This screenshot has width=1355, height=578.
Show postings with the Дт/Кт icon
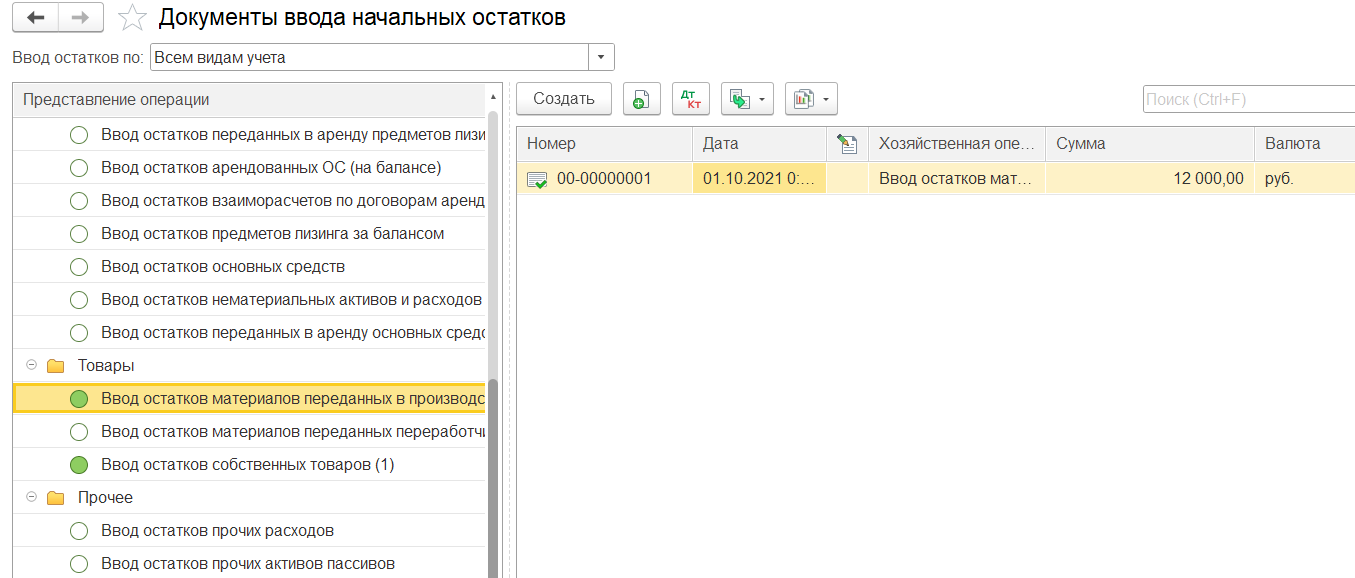(690, 99)
